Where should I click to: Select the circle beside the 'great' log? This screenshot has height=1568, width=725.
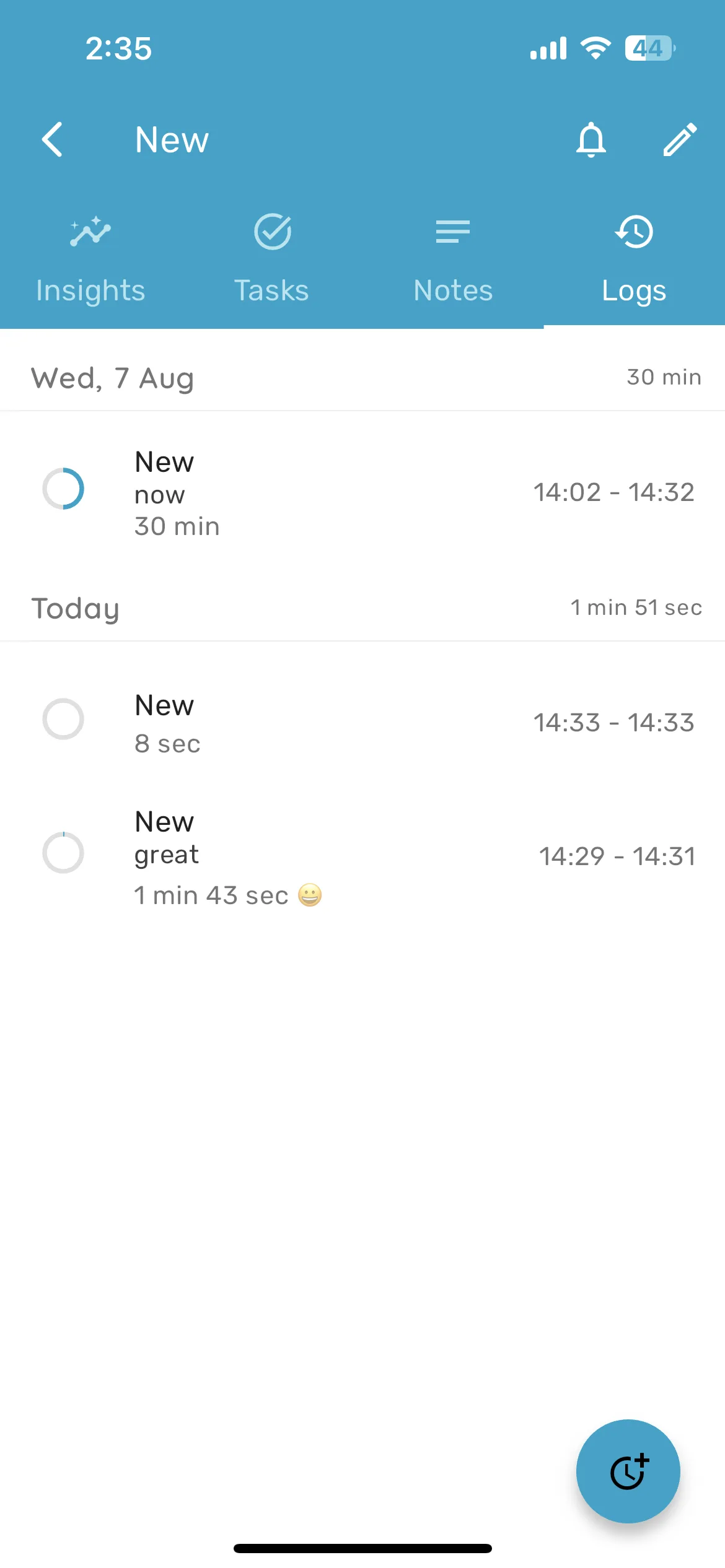click(63, 853)
